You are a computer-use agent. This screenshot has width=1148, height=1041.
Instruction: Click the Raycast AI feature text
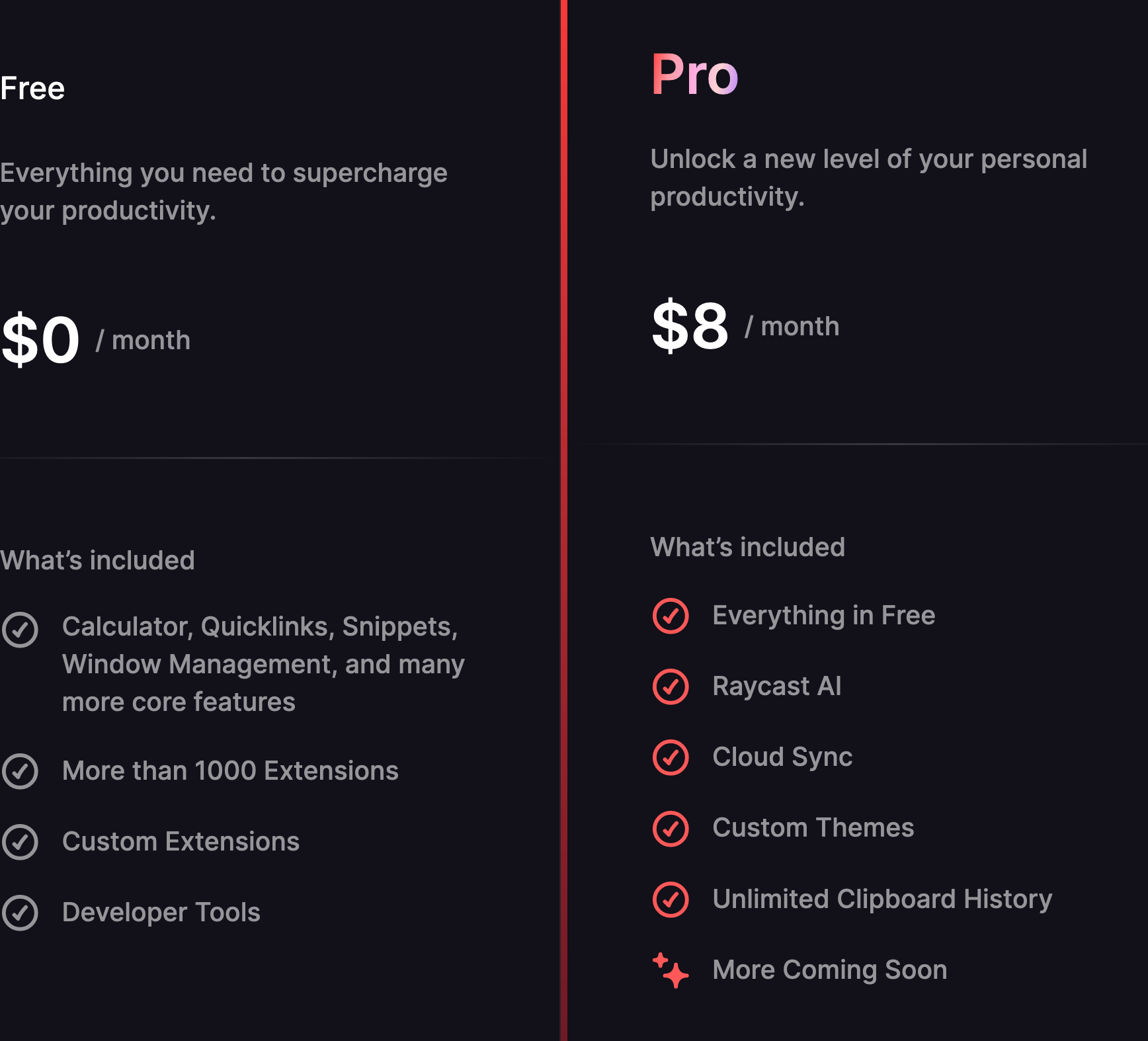point(777,687)
